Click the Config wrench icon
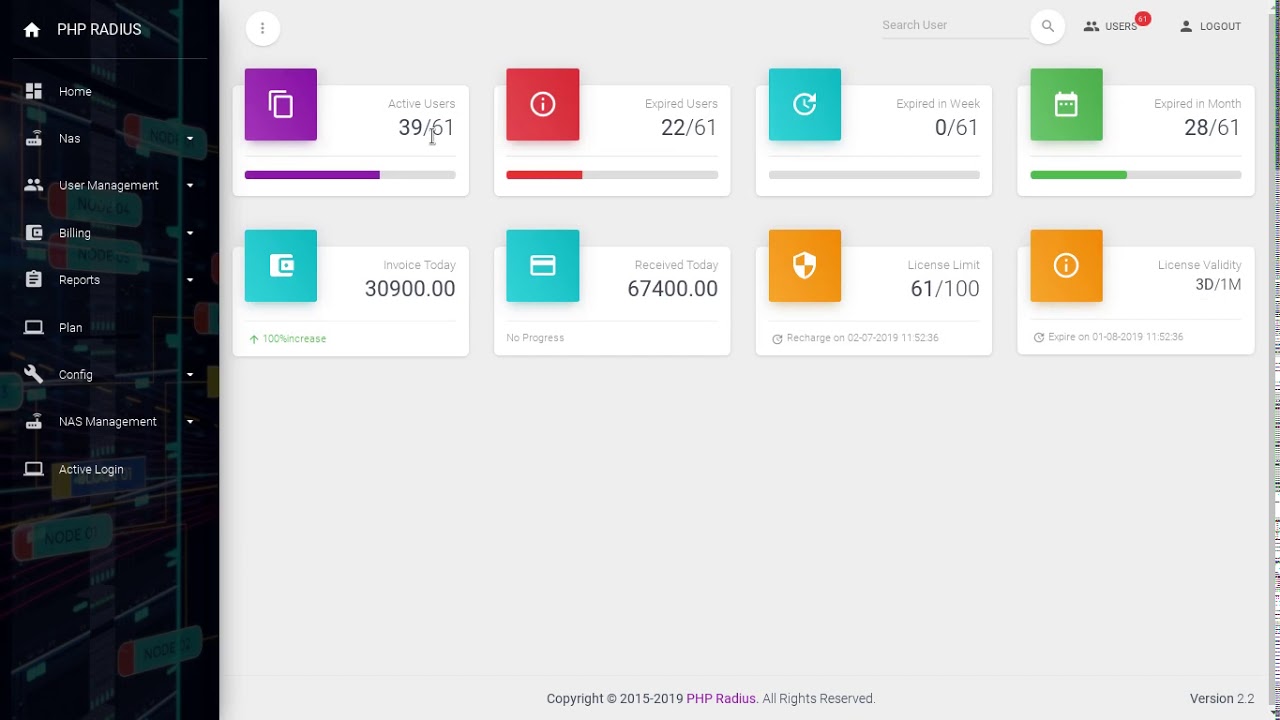 coord(33,374)
